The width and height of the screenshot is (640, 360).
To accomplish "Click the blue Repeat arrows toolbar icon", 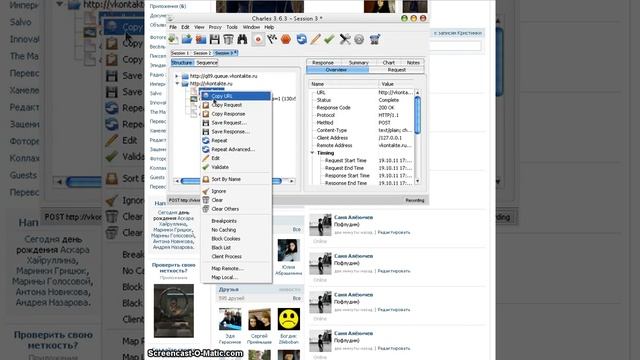I will pyautogui.click(x=301, y=39).
